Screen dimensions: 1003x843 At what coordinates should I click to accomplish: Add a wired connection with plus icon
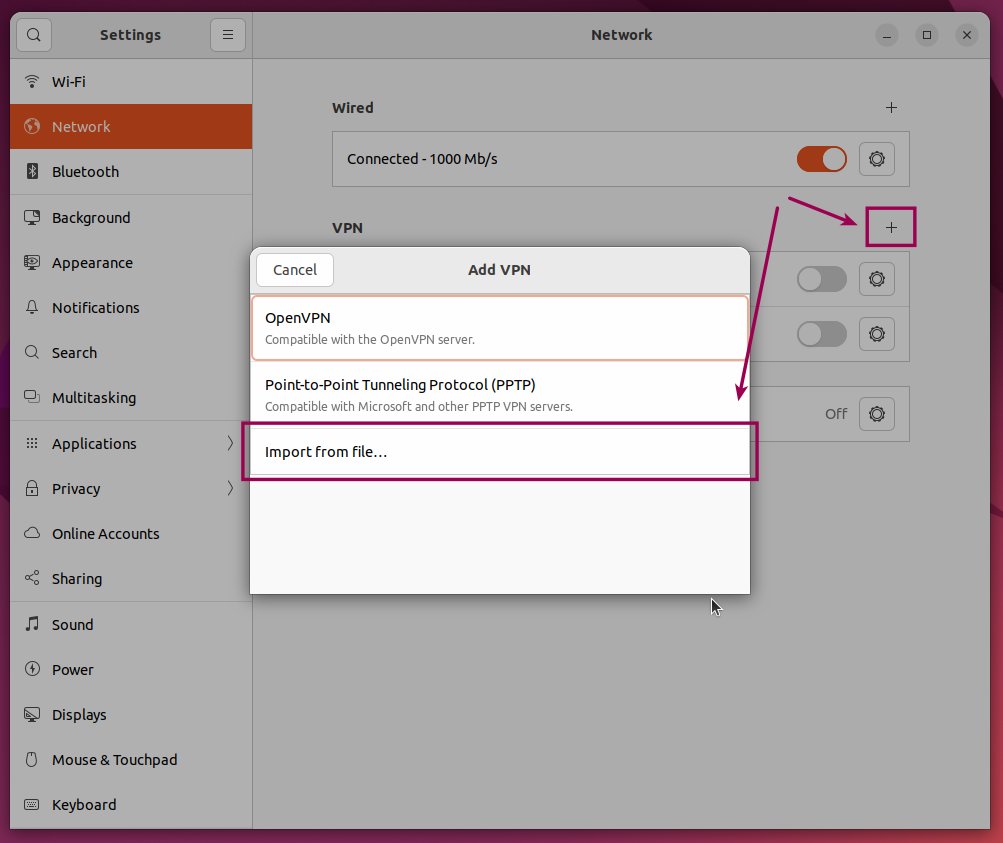[891, 108]
